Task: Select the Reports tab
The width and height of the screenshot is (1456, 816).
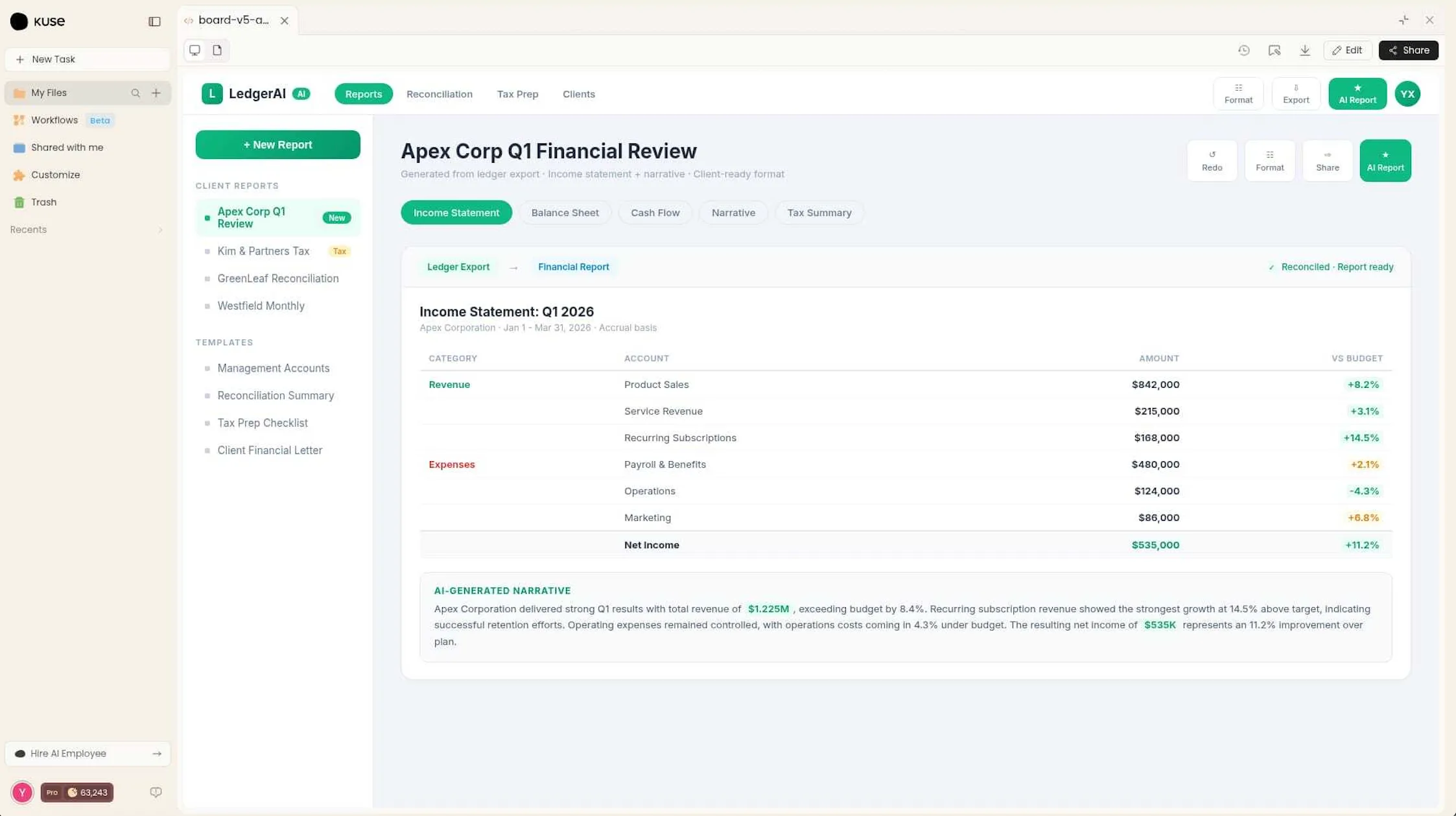Action: (x=364, y=94)
